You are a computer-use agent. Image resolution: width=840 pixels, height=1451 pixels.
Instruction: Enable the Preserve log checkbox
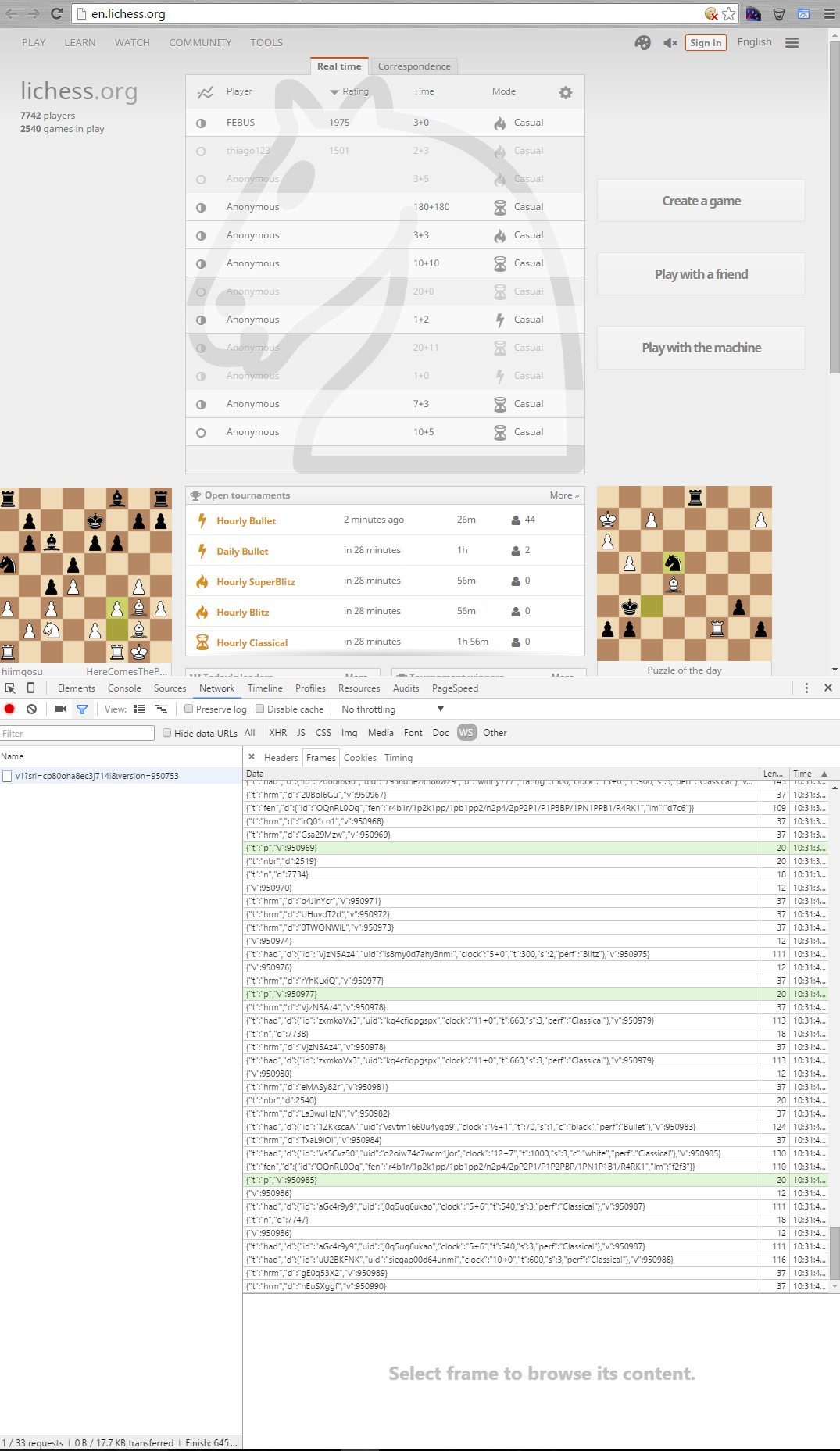point(188,709)
